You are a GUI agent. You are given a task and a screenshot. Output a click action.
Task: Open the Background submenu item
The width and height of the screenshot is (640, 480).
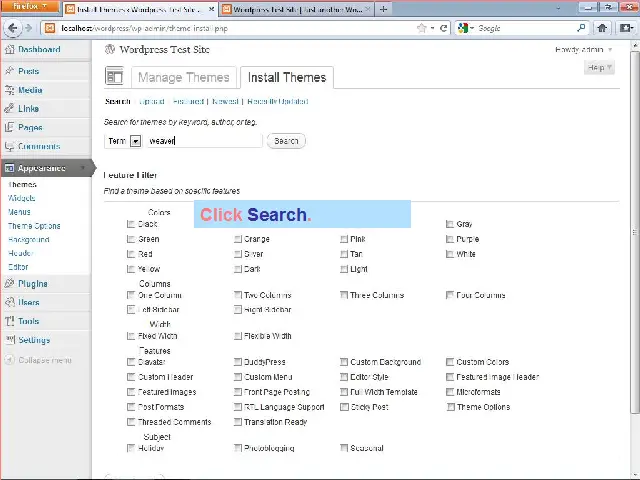(x=29, y=240)
